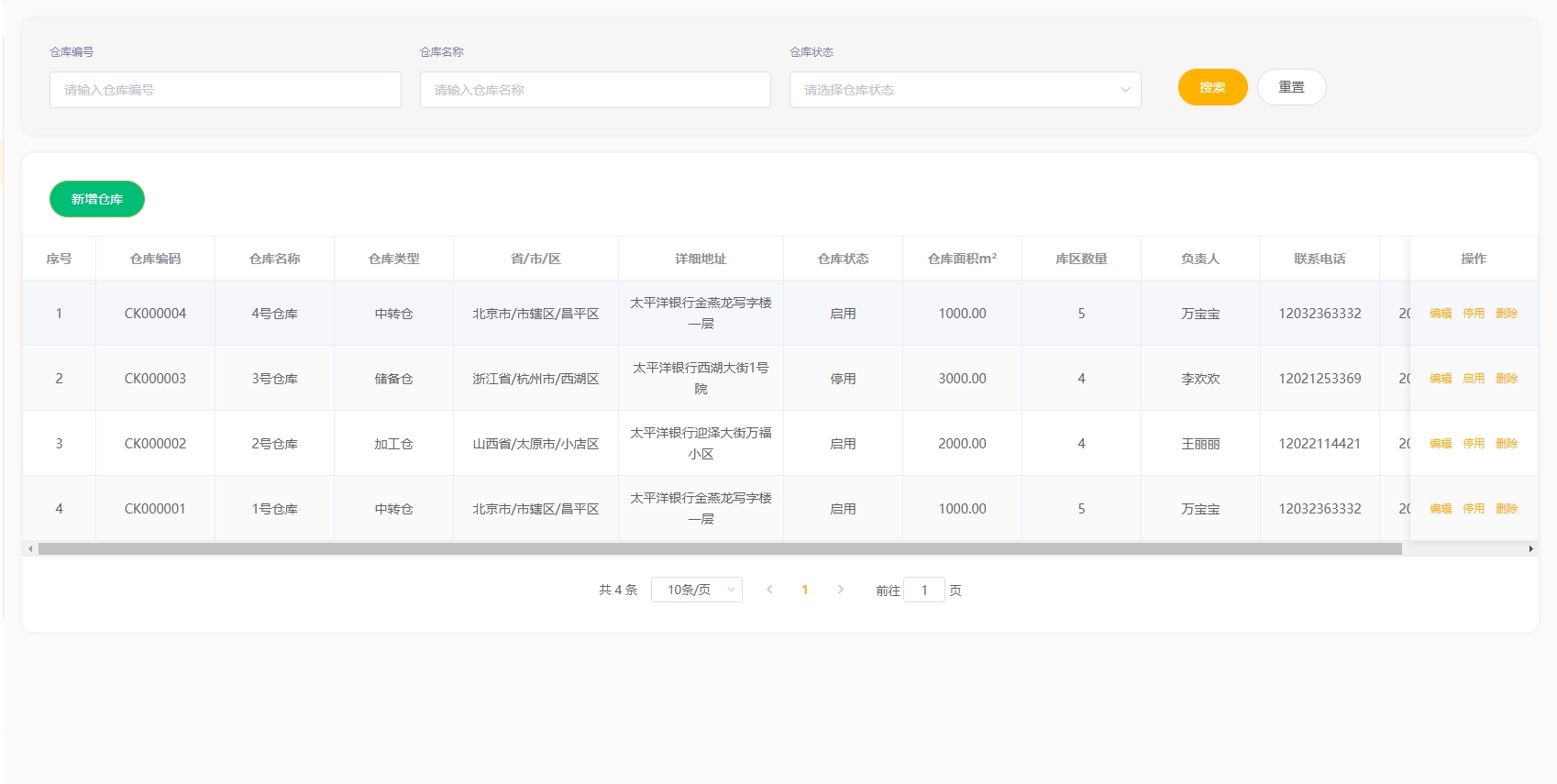The width and height of the screenshot is (1557, 784).
Task: Click 停用 for warehouse CK000001
Action: click(1474, 509)
